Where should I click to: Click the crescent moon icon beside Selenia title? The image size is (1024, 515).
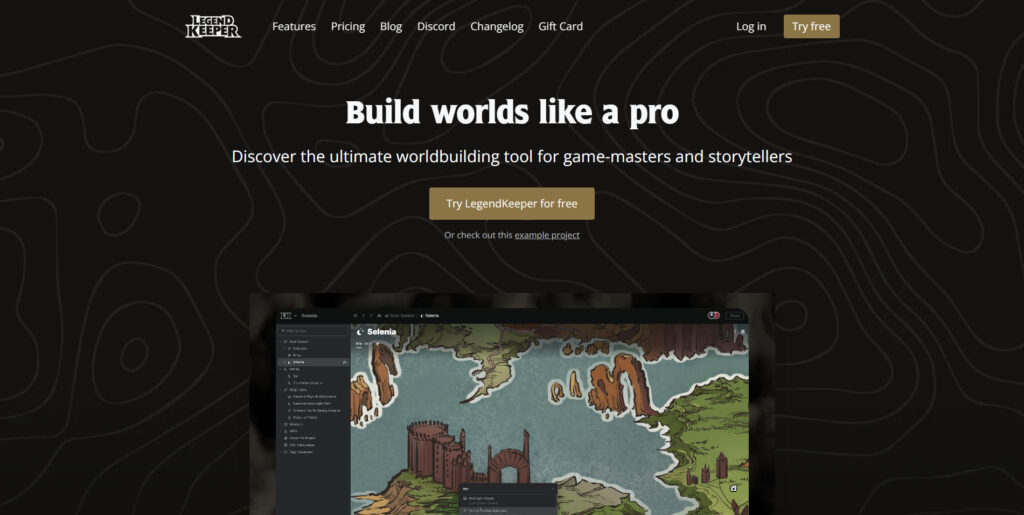[359, 331]
